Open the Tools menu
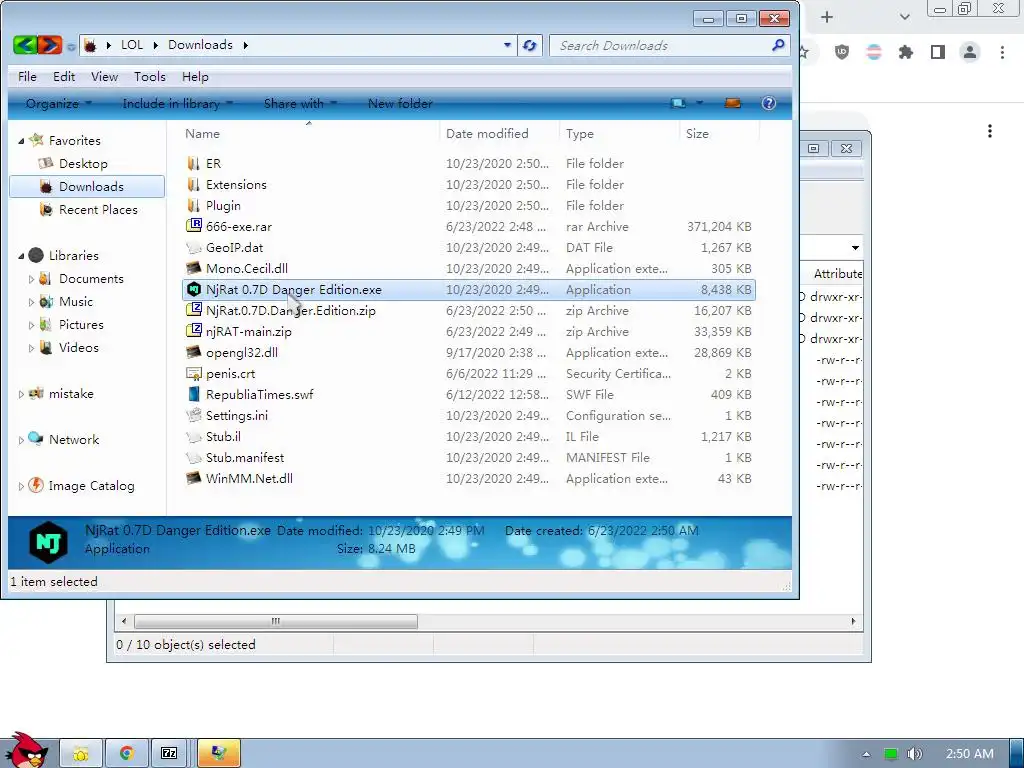 coord(150,77)
